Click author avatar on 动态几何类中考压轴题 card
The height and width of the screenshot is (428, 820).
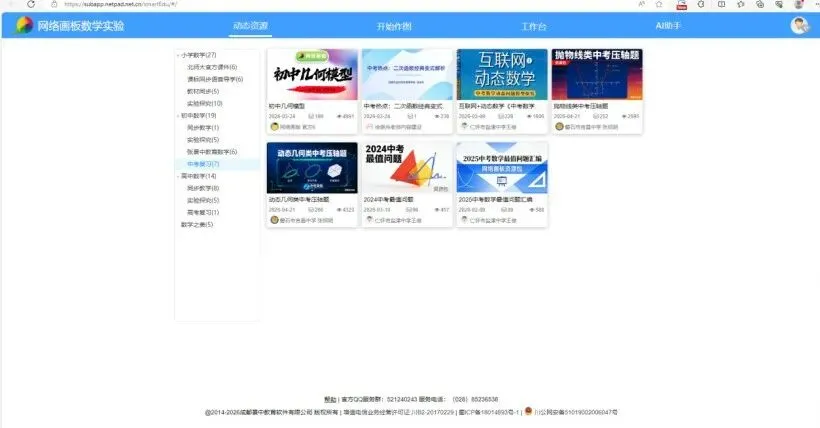pyautogui.click(x=274, y=220)
